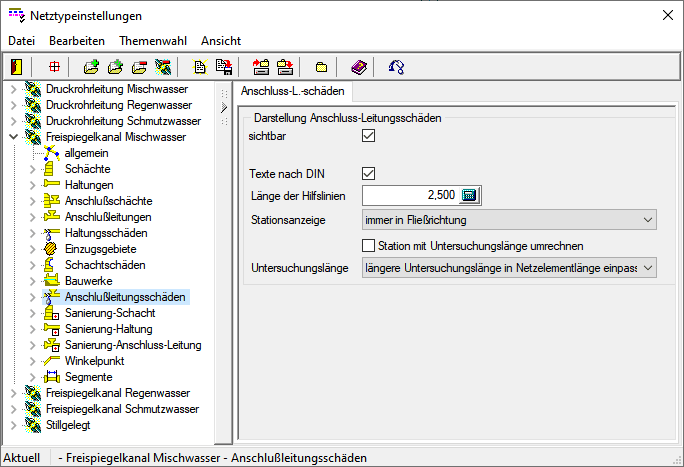
Task: Open the Bearbeiten menu
Action: click(77, 41)
